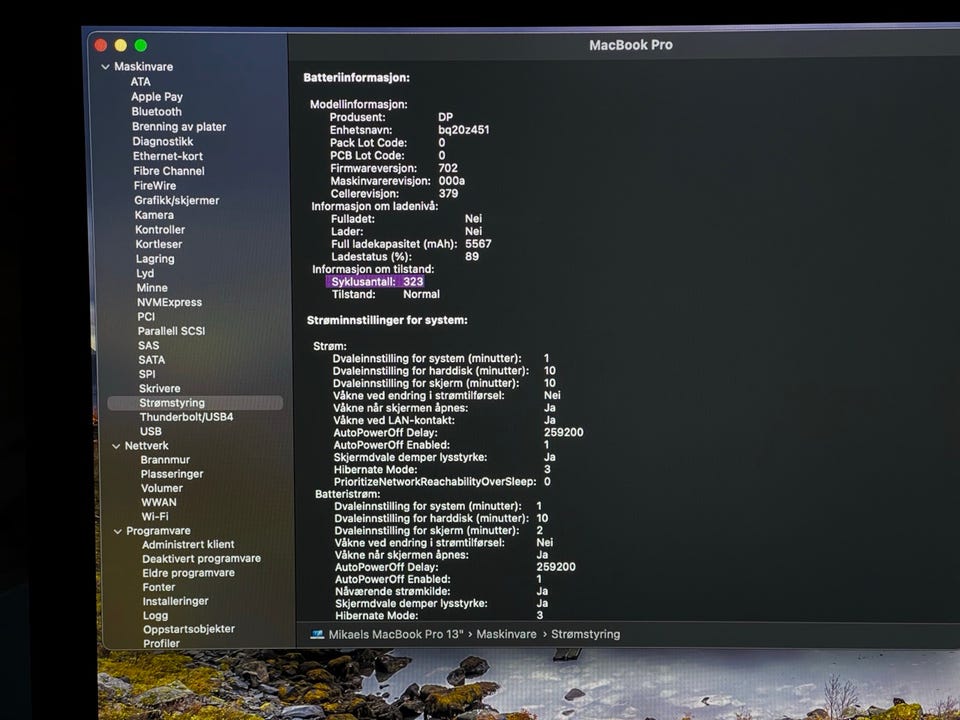Click Strømstyring in the path bar
Viewport: 960px width, 720px height.
click(x=585, y=634)
